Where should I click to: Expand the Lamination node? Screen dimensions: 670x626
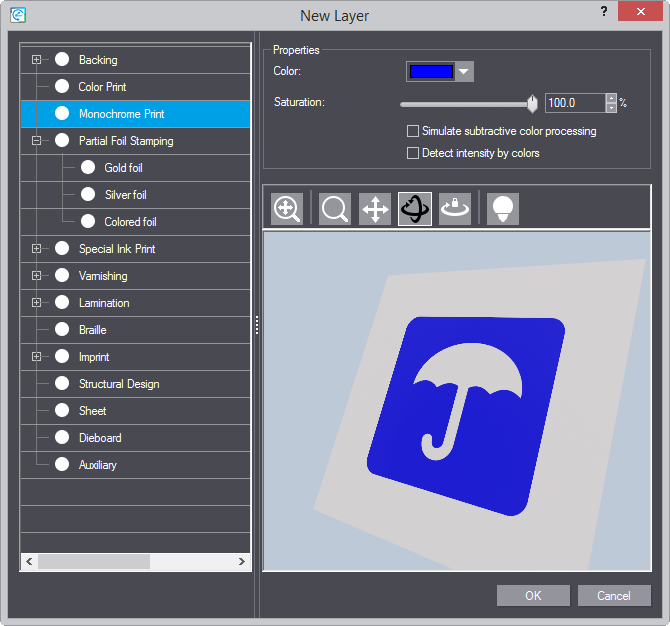pyautogui.click(x=37, y=303)
